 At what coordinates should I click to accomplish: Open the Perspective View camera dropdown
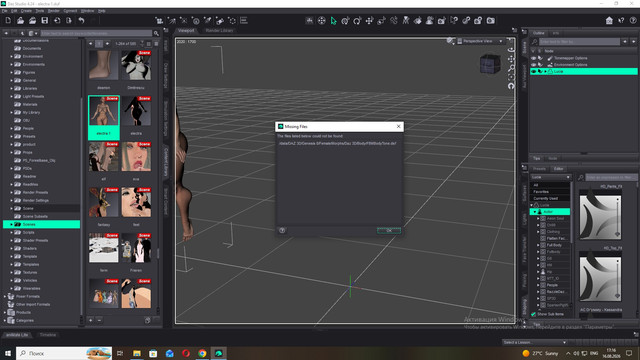pyautogui.click(x=480, y=41)
